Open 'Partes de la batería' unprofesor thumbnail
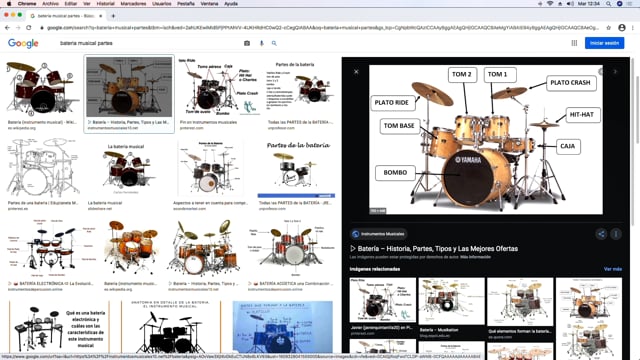640x360 pixels. click(300, 87)
